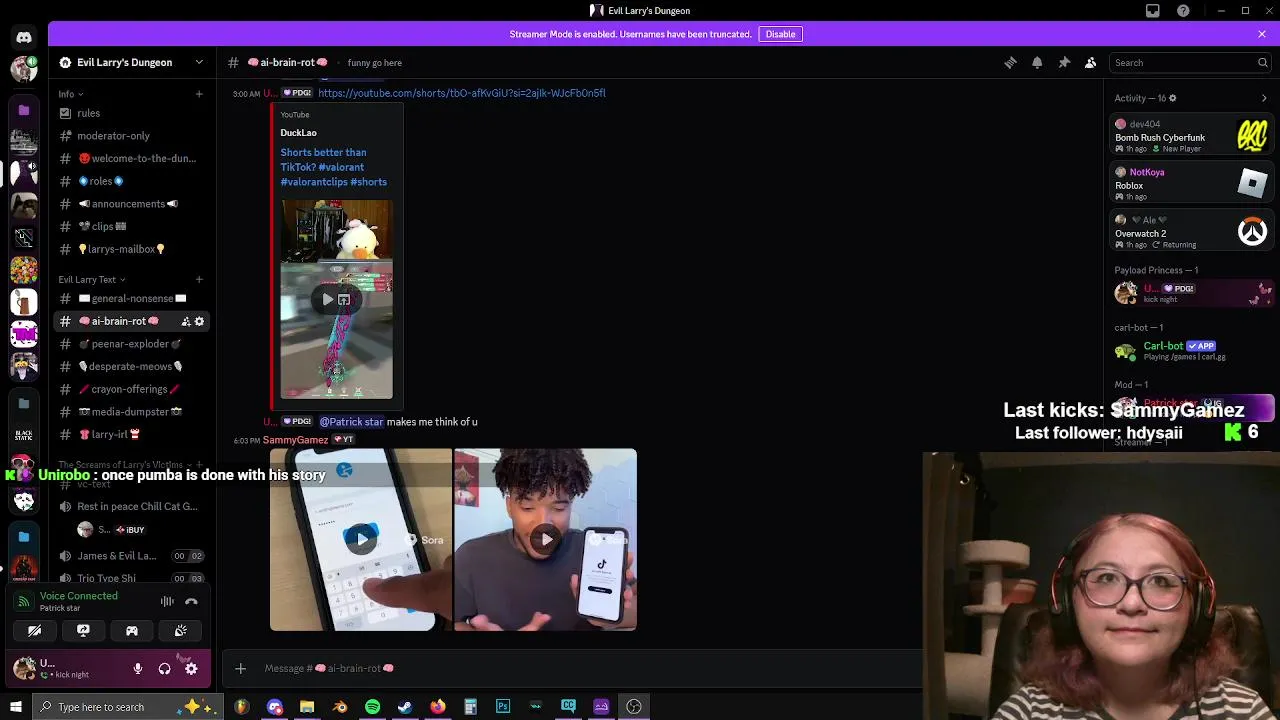Disconnect from voice call
The image size is (1280, 720).
coord(191,602)
